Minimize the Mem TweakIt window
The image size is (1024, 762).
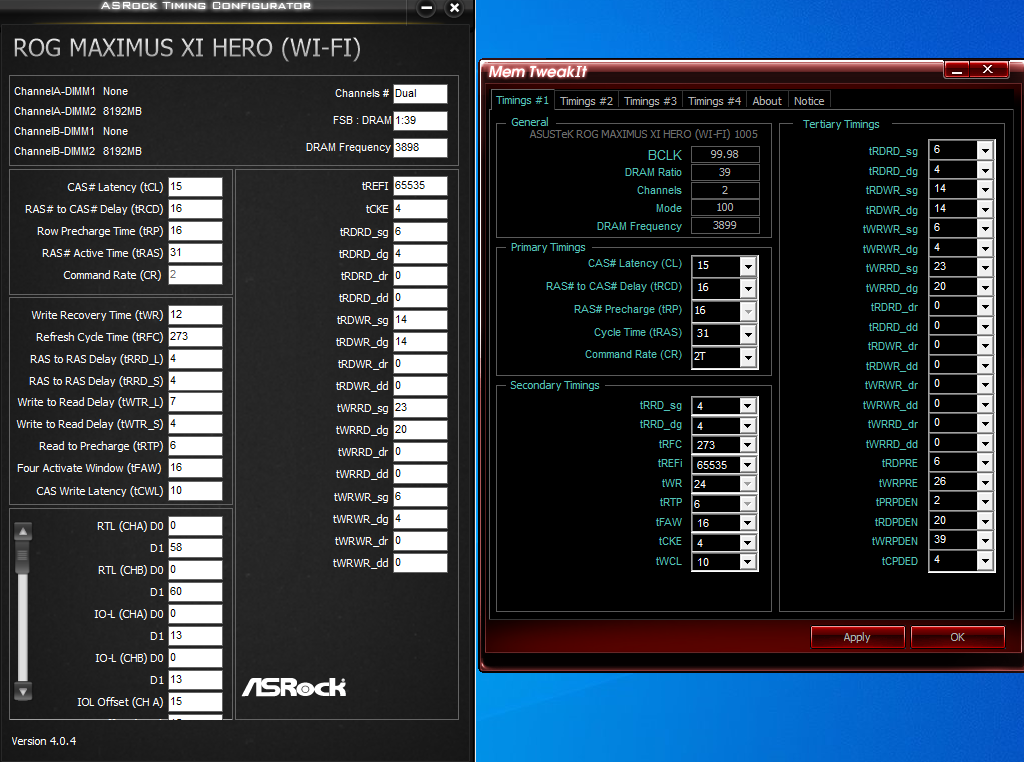(957, 69)
